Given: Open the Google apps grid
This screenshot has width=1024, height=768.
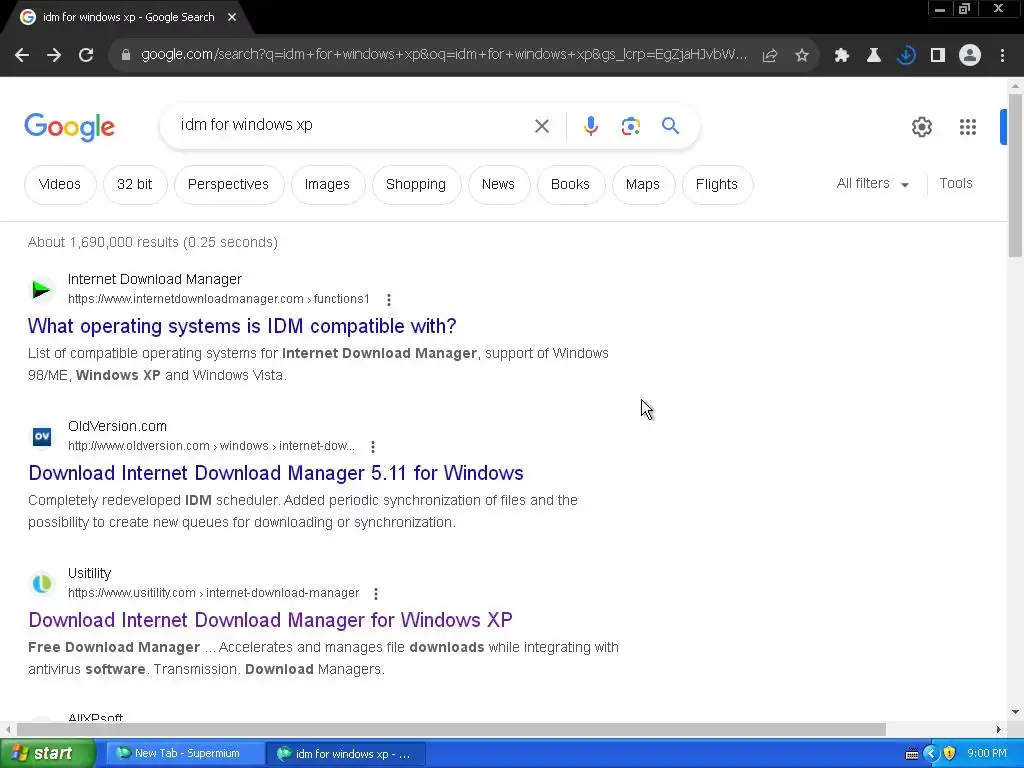Looking at the screenshot, I should pyautogui.click(x=968, y=127).
